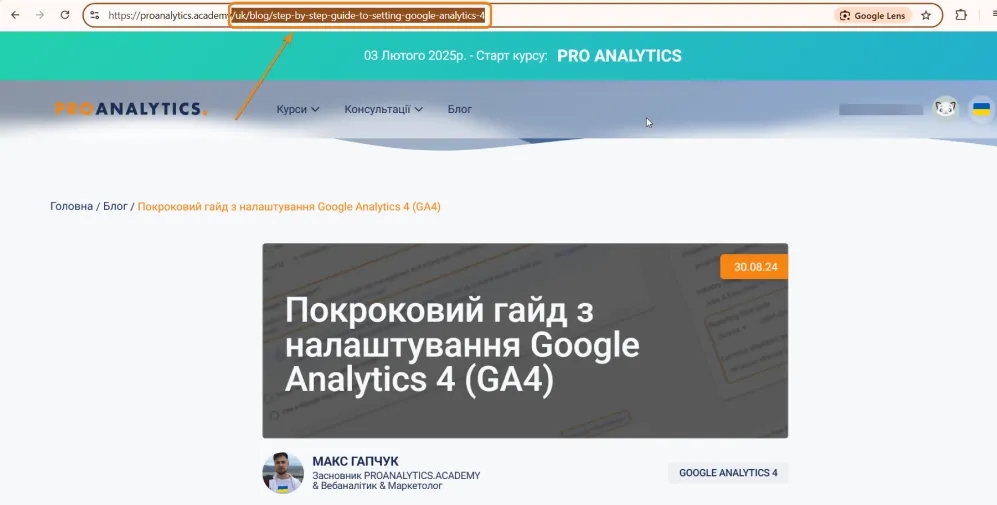Screen dimensions: 997x505
Task: Click author name МАКС ГАПЧУК
Action: point(355,461)
